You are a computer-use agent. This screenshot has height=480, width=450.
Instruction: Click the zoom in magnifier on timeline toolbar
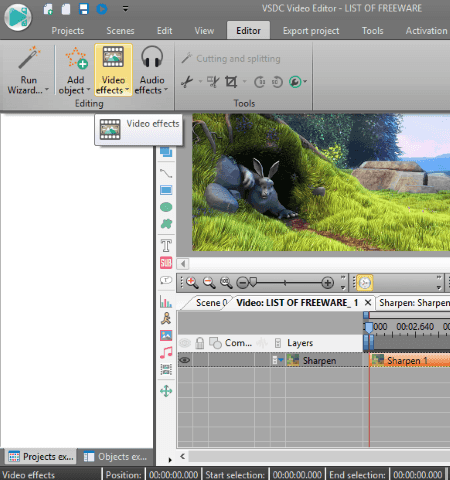[x=192, y=283]
